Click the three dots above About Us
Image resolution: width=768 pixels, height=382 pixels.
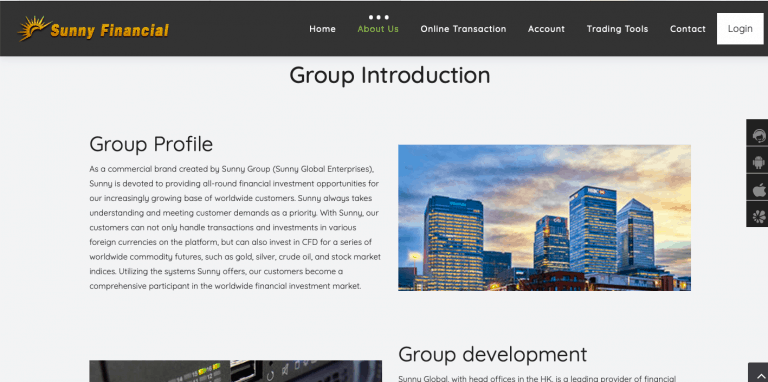pyautogui.click(x=379, y=17)
